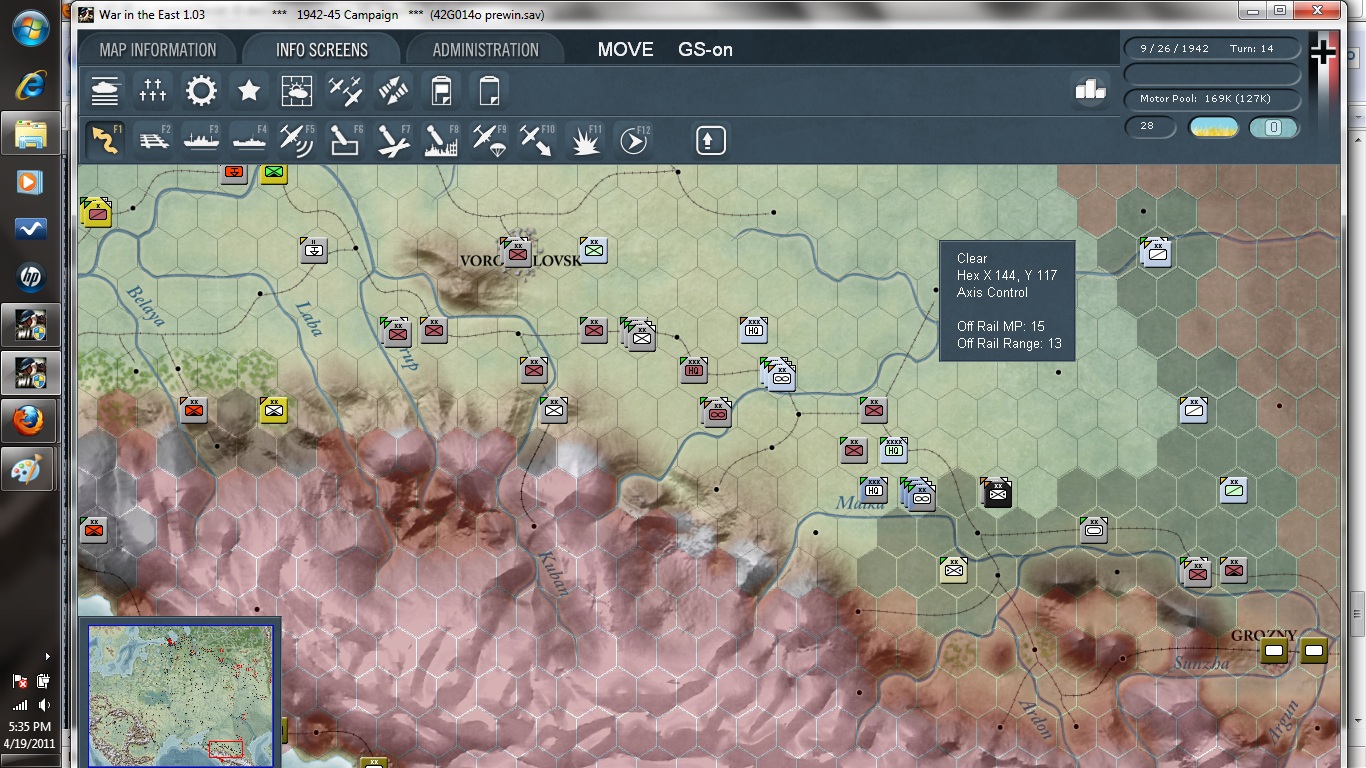1366x768 pixels.
Task: Select the F1 move mode icon
Action: coord(105,140)
